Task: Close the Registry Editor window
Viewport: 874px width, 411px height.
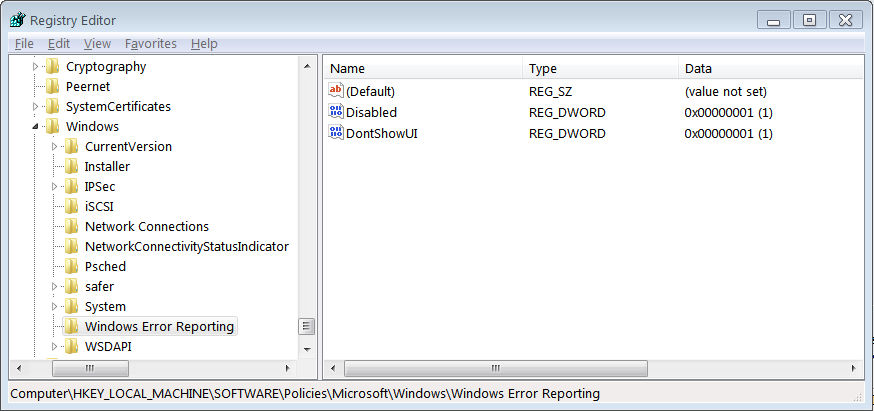Action: 846,21
